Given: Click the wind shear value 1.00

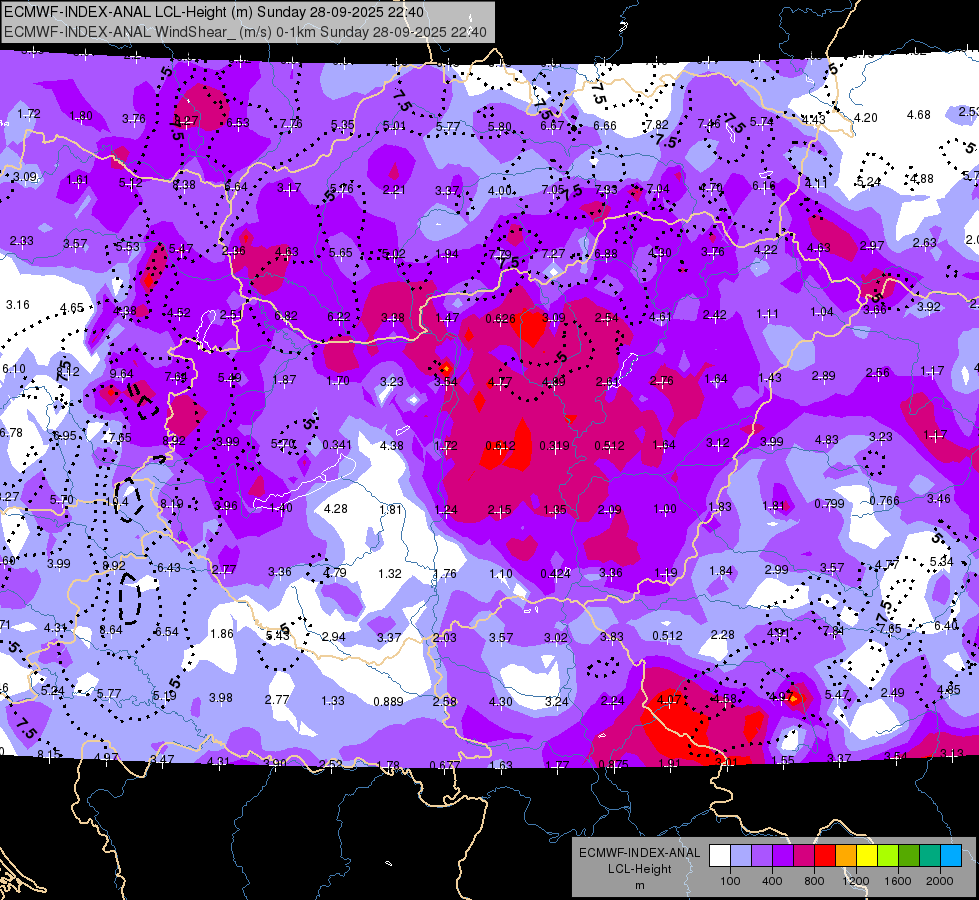Looking at the screenshot, I should [664, 509].
